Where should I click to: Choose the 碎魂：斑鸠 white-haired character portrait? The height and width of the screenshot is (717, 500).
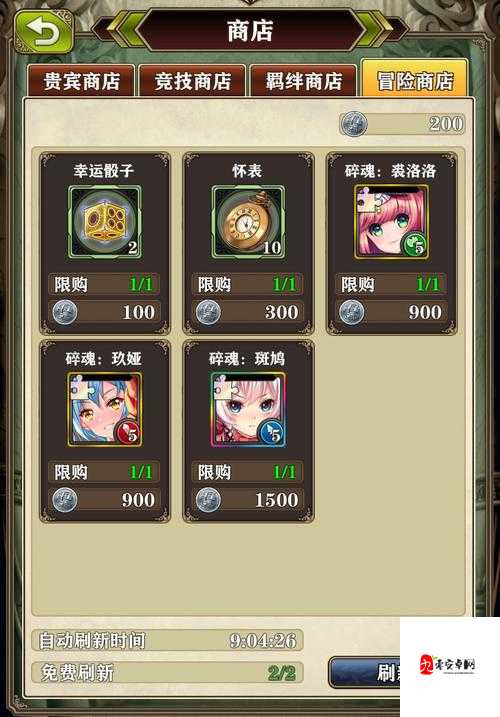[248, 409]
